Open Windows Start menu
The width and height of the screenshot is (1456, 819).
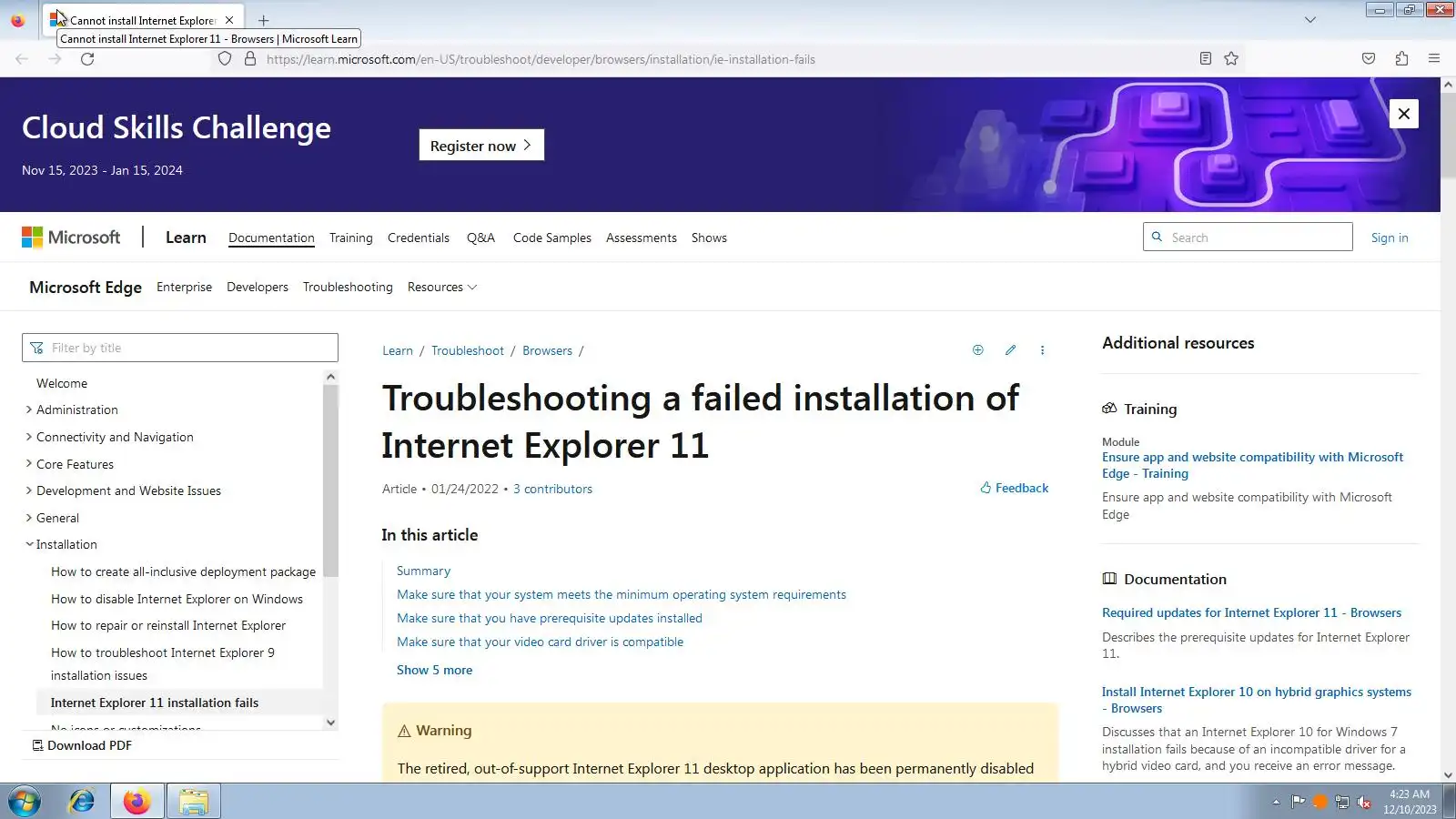25,802
